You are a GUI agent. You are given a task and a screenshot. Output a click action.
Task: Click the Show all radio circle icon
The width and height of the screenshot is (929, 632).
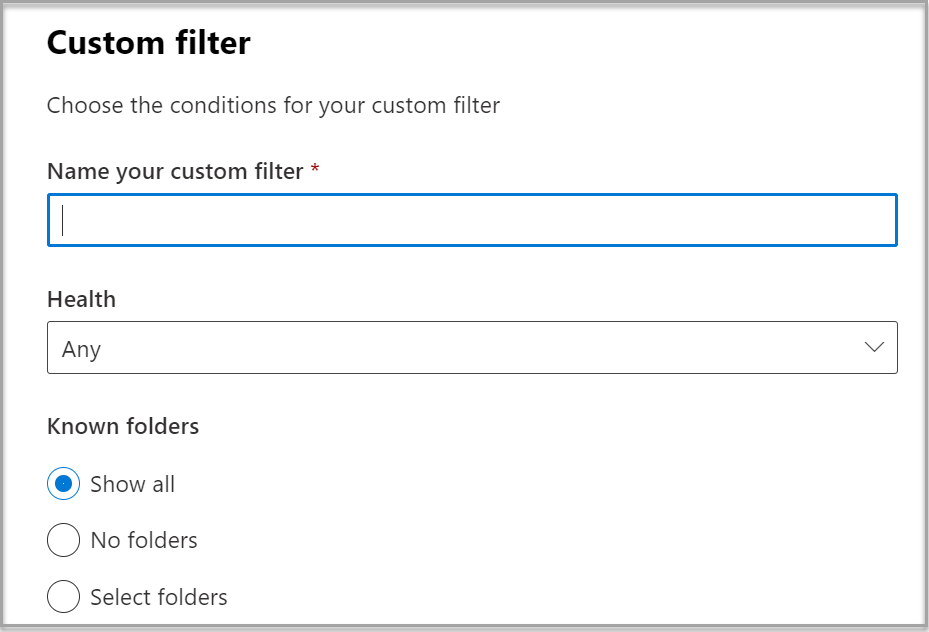63,483
